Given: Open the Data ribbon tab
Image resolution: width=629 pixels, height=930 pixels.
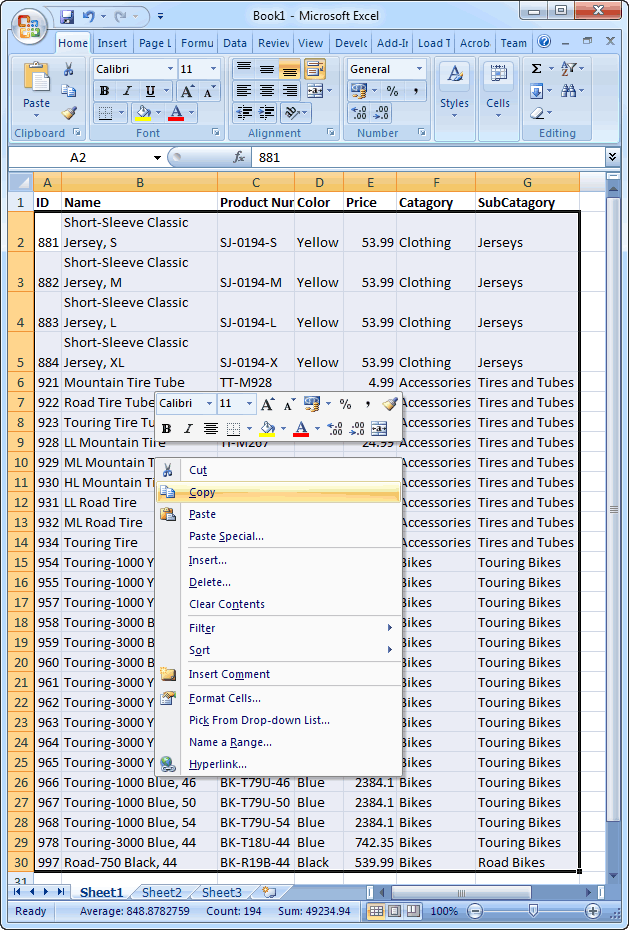Looking at the screenshot, I should (x=235, y=43).
